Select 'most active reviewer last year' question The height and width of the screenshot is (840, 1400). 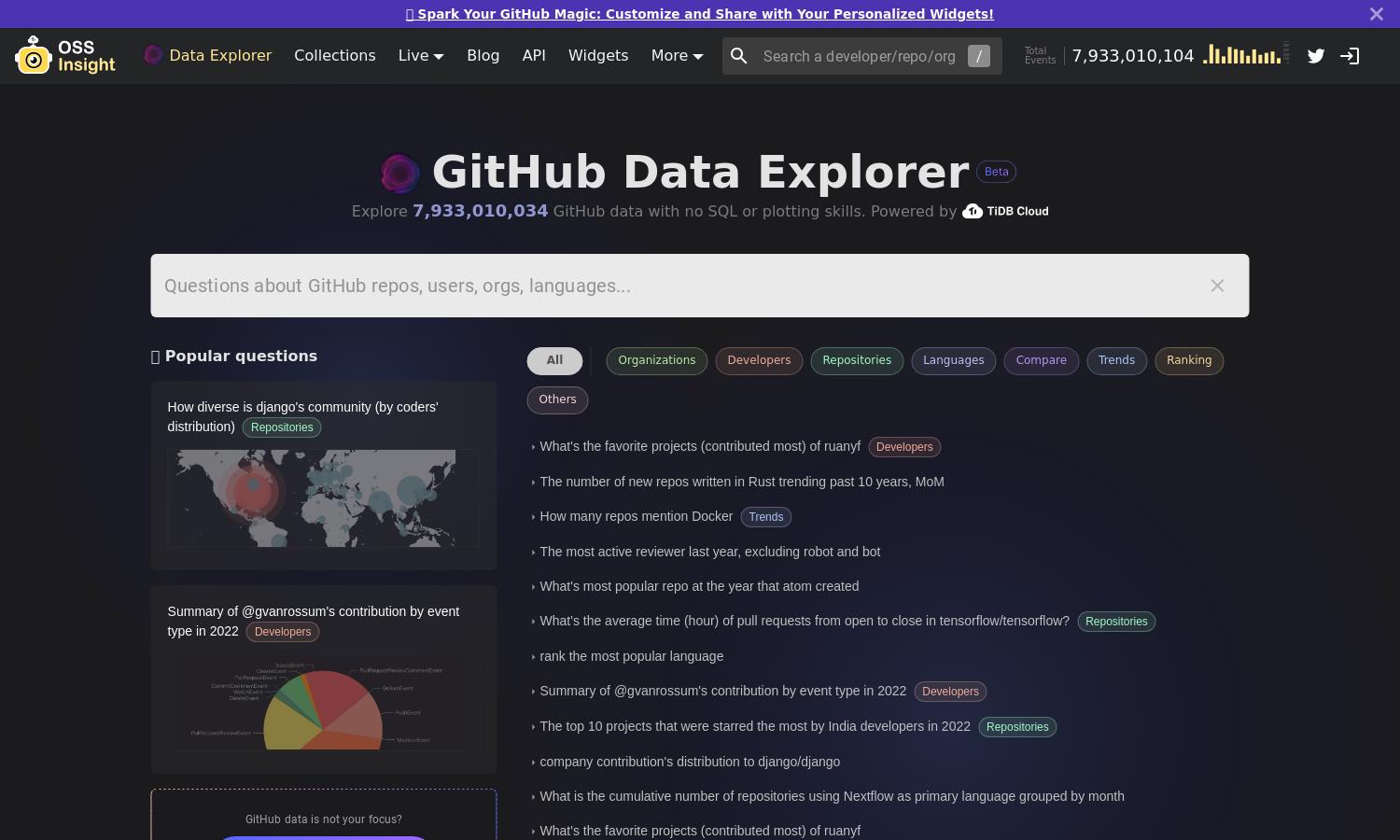coord(710,552)
